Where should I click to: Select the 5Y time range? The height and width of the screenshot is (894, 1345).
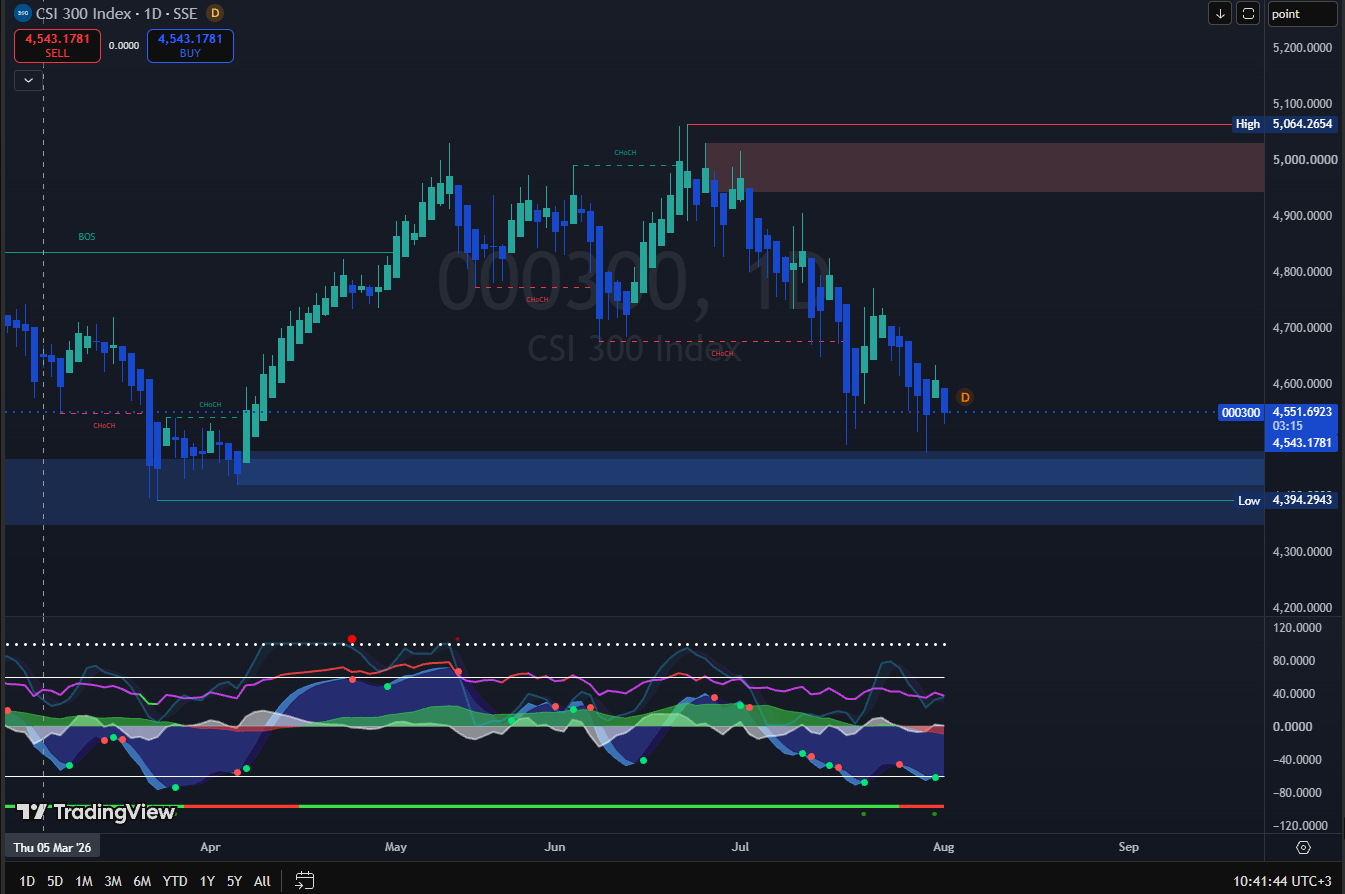click(234, 881)
